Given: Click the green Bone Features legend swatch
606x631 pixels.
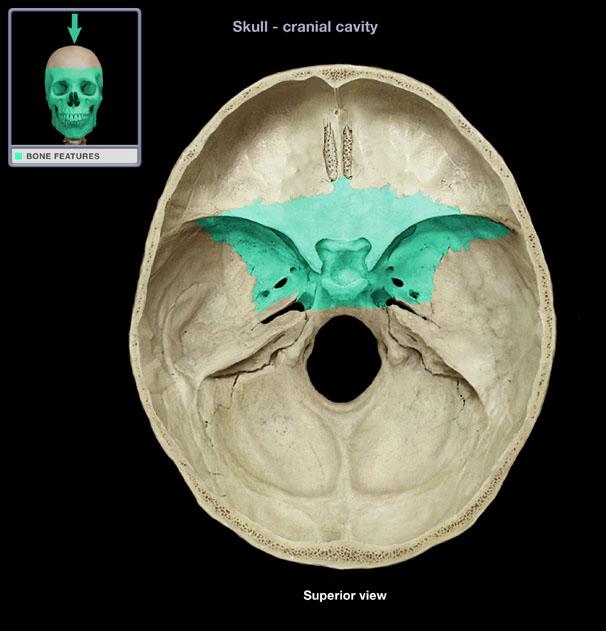Looking at the screenshot, I should (x=18, y=156).
